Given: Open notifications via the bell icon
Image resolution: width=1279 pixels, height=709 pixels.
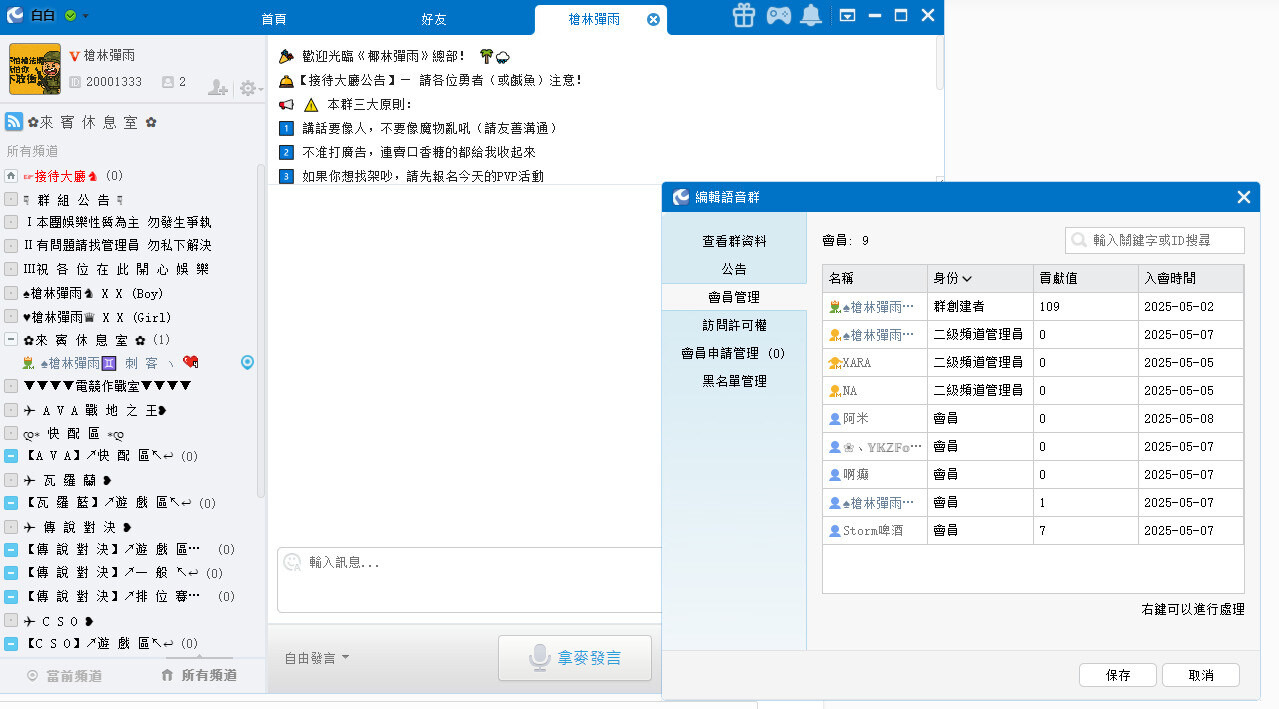Looking at the screenshot, I should 811,16.
